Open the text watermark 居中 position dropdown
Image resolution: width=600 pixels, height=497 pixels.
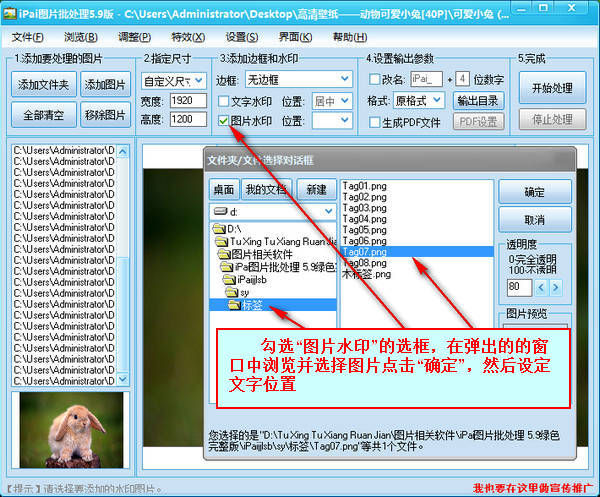(332, 101)
